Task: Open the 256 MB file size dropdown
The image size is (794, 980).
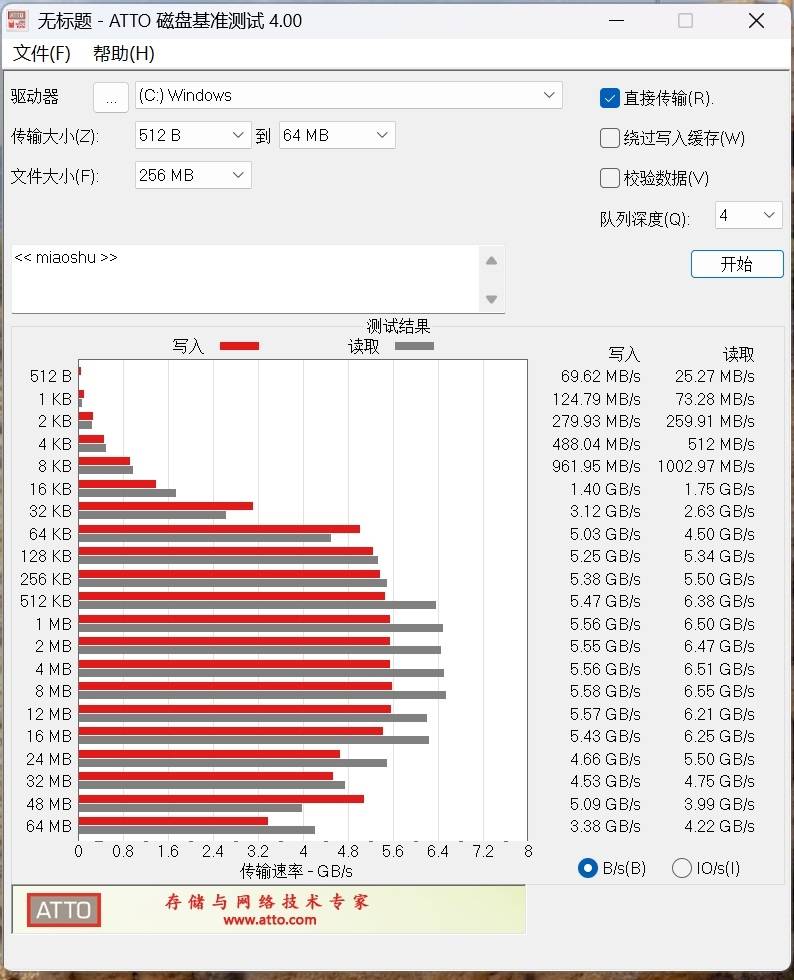Action: tap(193, 175)
